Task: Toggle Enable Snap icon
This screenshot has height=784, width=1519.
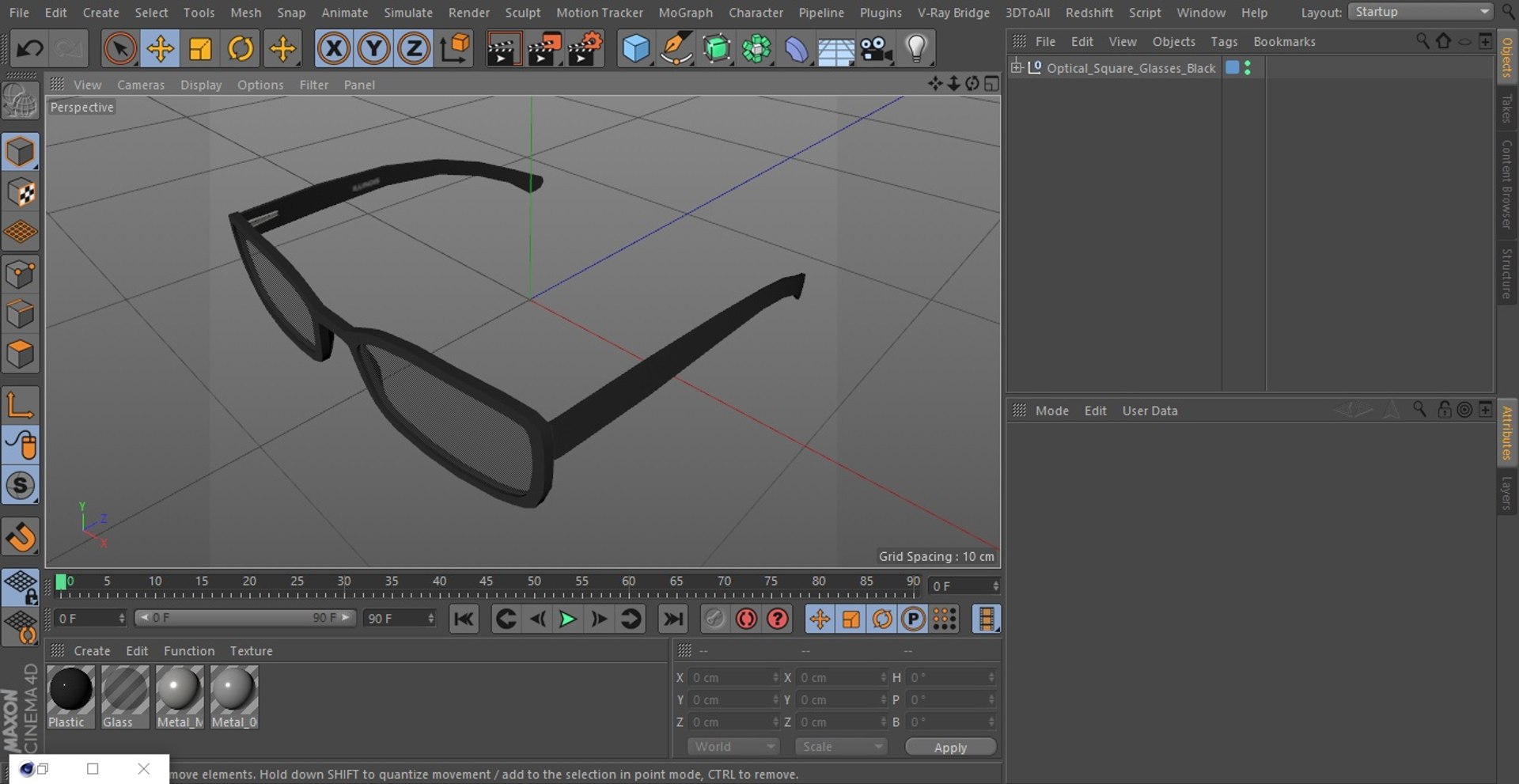Action: [x=21, y=485]
